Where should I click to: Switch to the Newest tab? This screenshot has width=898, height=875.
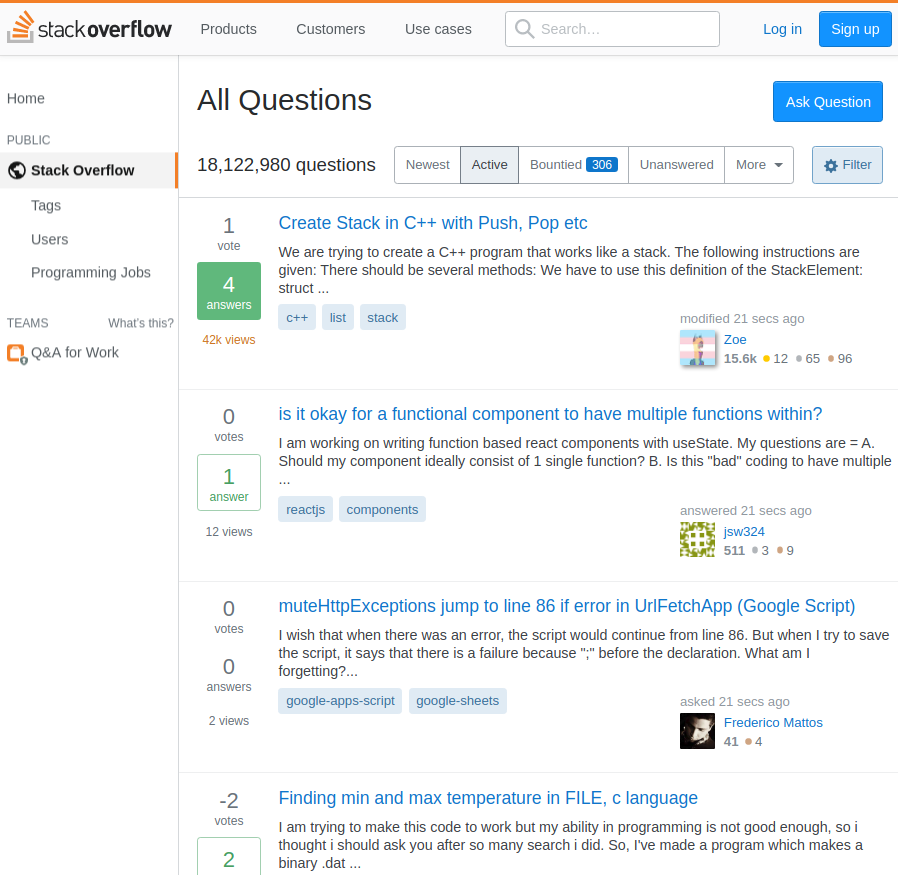tap(427, 165)
